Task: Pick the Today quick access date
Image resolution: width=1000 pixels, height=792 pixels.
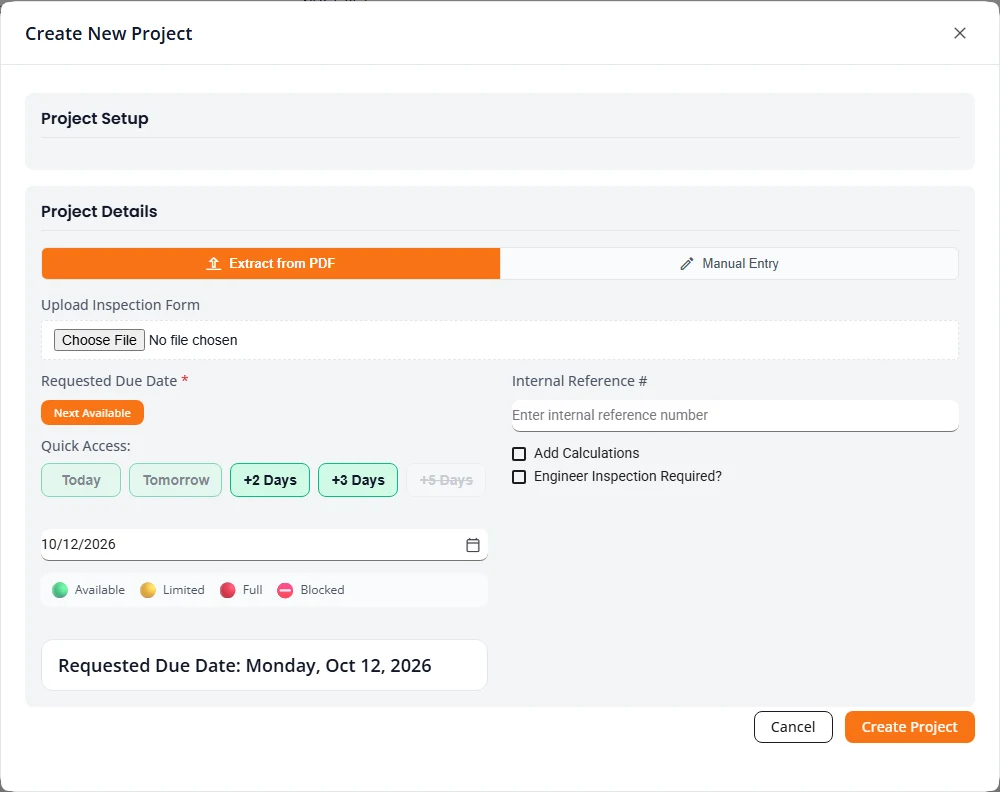Action: tap(81, 480)
